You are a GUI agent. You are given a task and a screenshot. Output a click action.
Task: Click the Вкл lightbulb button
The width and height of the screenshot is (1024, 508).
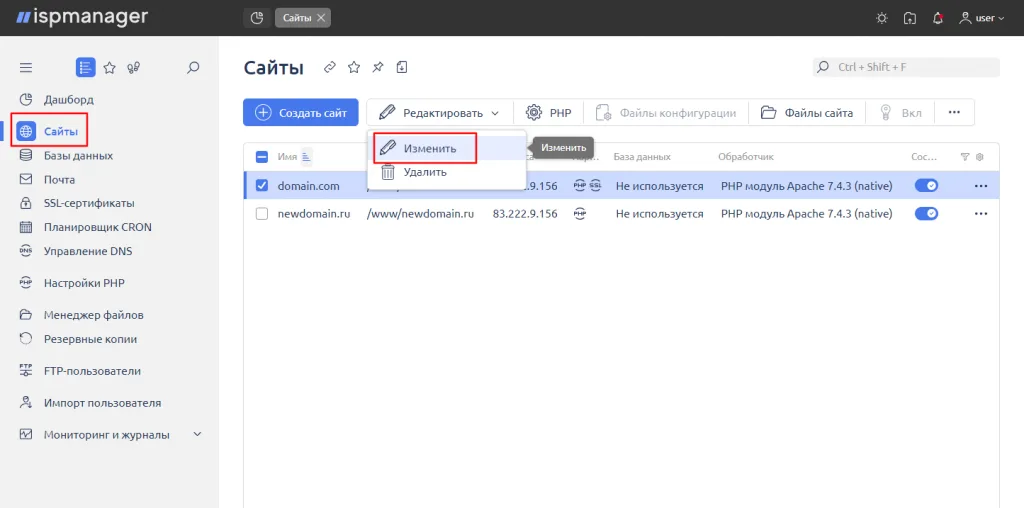pyautogui.click(x=901, y=112)
